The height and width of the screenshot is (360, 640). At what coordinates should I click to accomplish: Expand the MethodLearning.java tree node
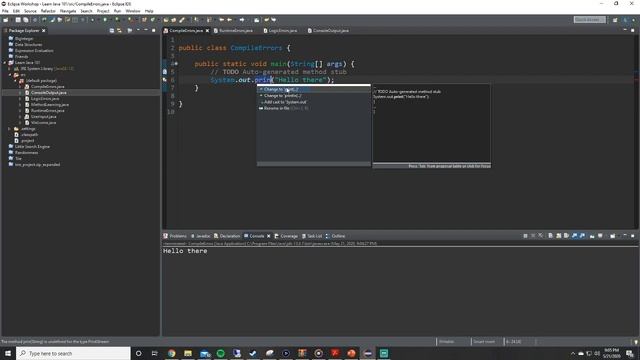click(20, 105)
